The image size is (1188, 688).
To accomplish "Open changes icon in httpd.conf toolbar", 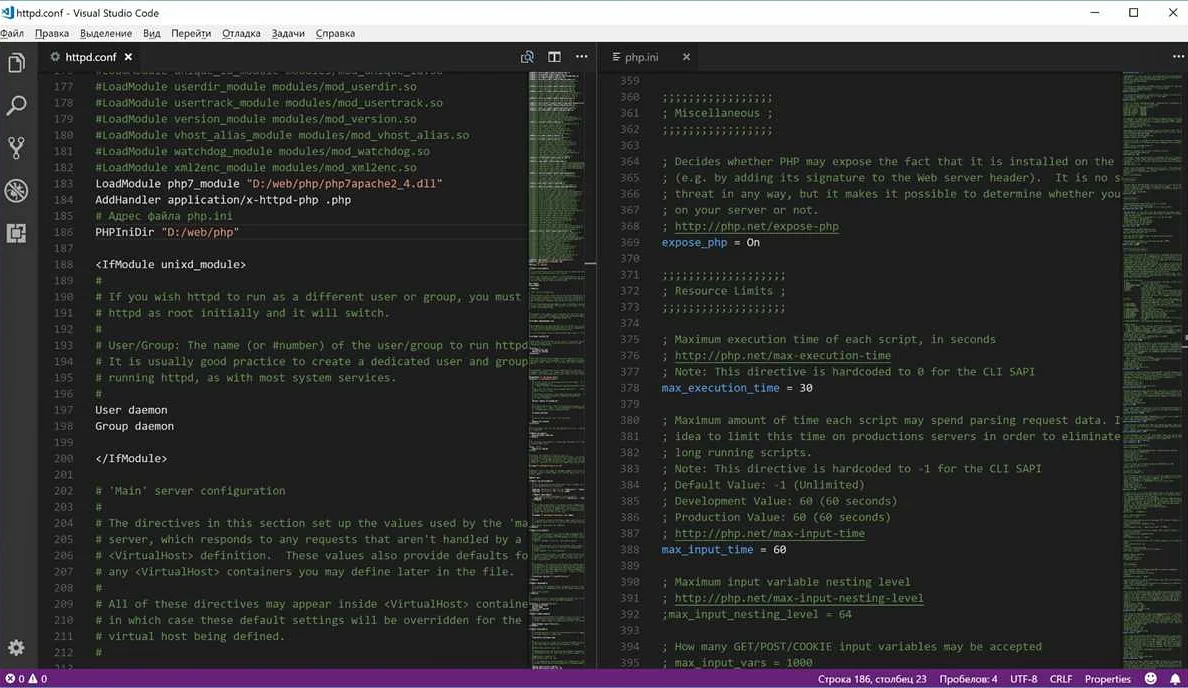I will (527, 57).
